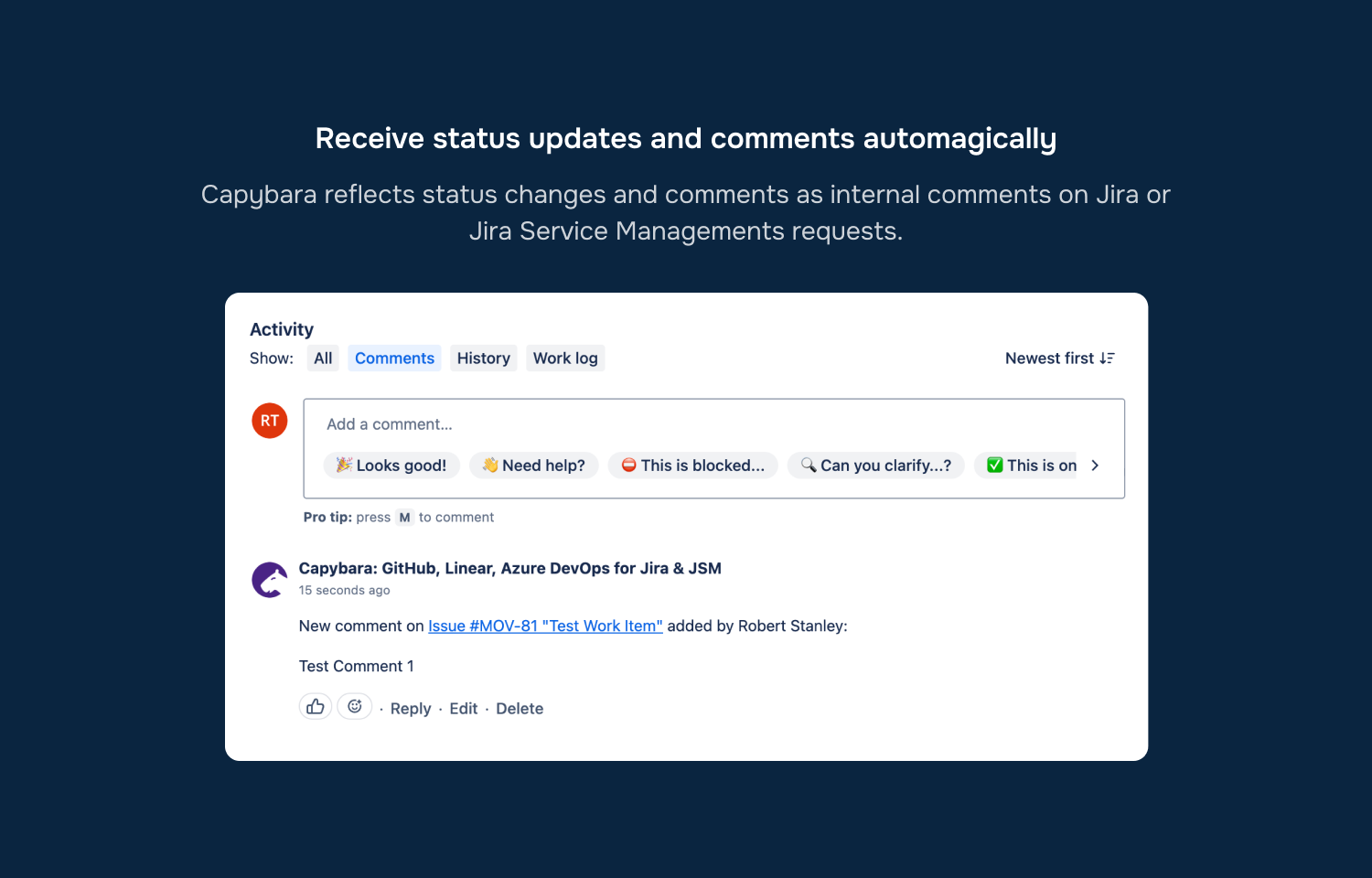Select the stop-sign blocked quick reply
The image size is (1372, 878).
[x=692, y=465]
